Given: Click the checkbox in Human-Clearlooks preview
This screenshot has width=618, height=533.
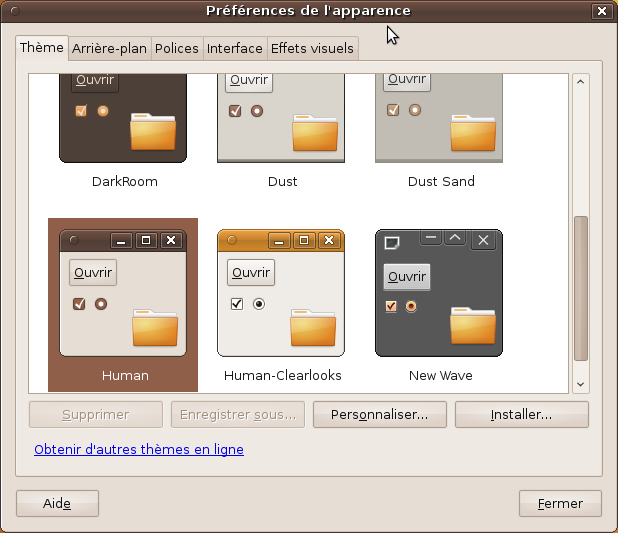Looking at the screenshot, I should 237,304.
